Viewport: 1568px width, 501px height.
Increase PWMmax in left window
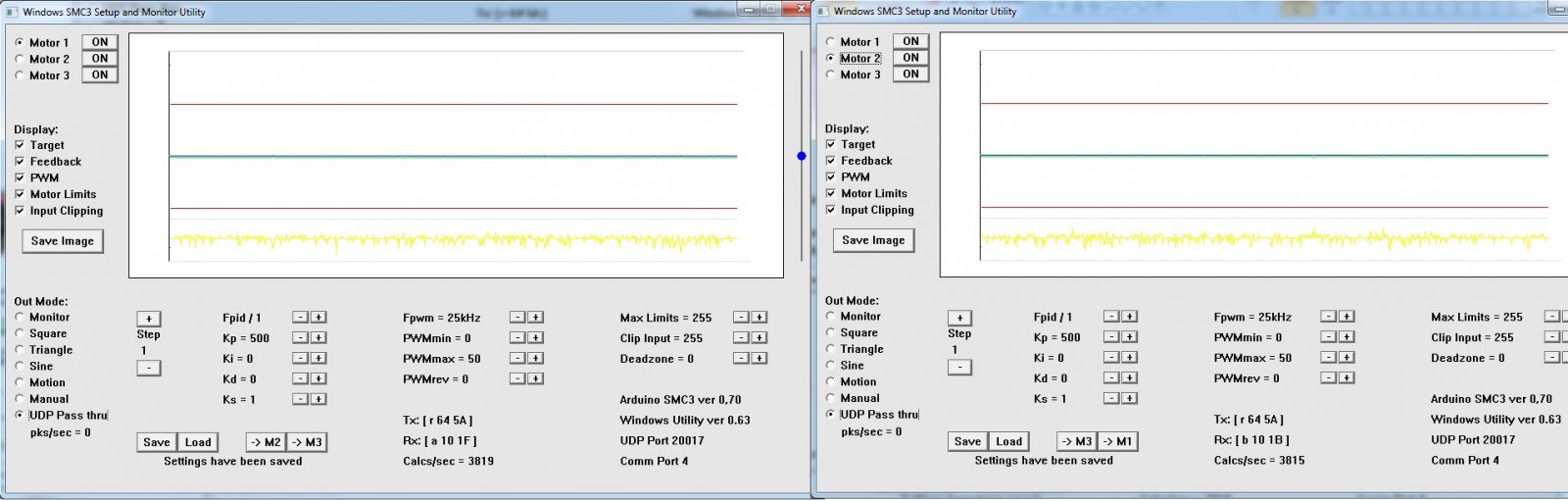[x=536, y=359]
